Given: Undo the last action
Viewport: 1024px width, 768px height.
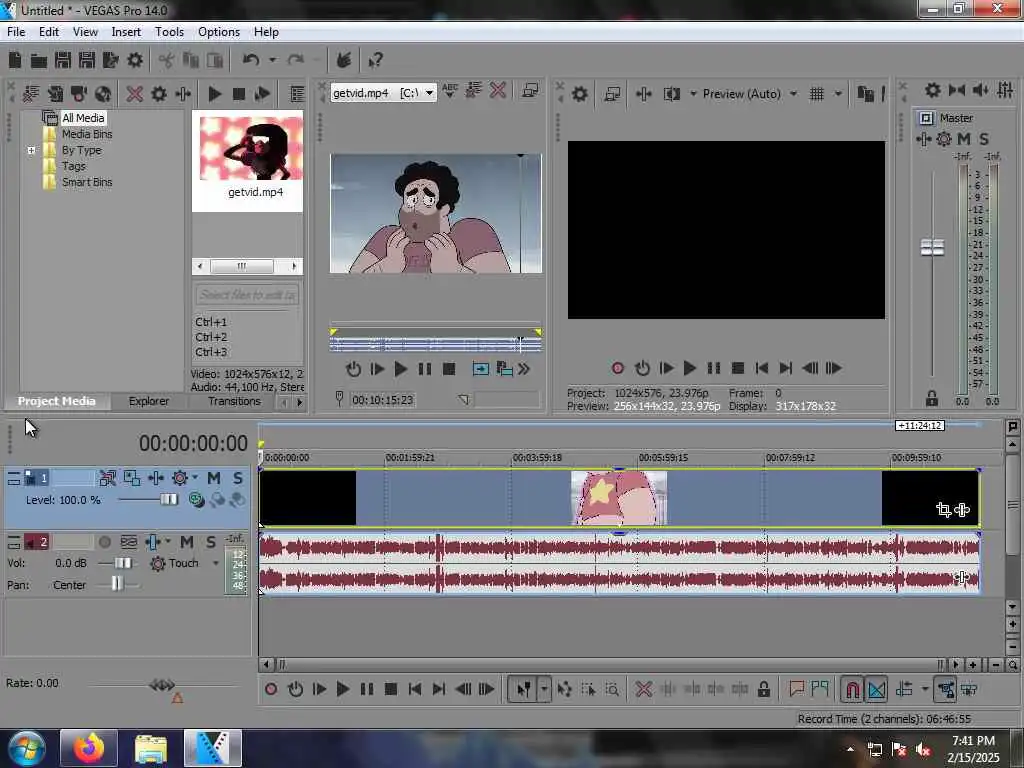Looking at the screenshot, I should (251, 61).
